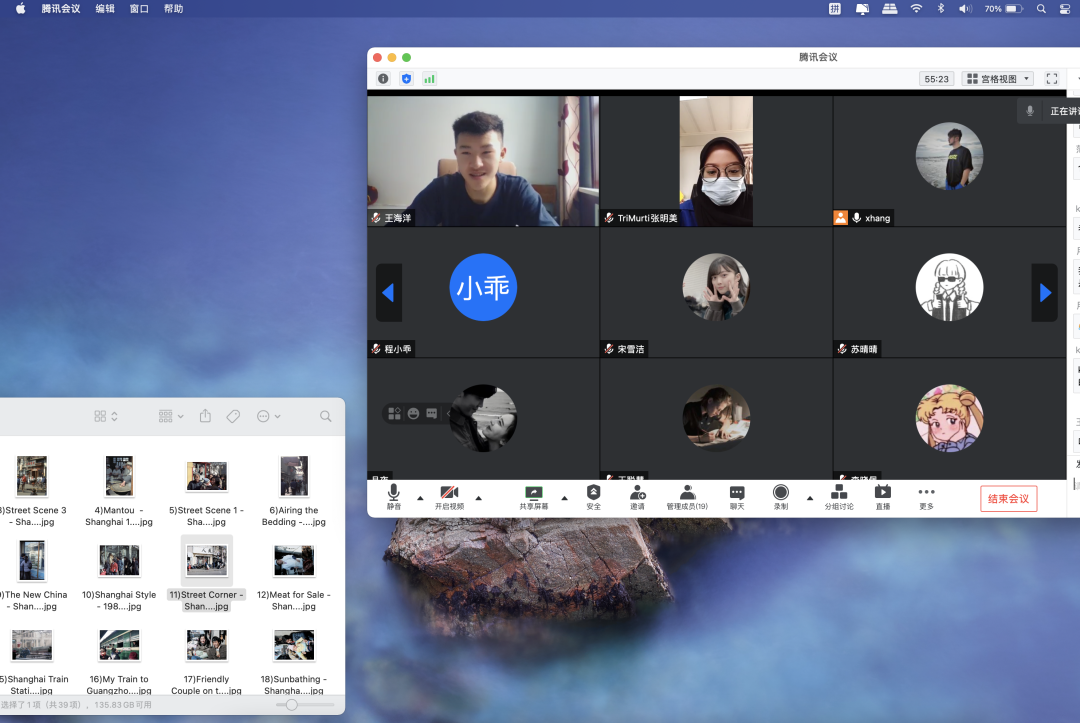This screenshot has width=1080, height=723.
Task: Open the grid view layout dropdown
Action: (x=998, y=78)
